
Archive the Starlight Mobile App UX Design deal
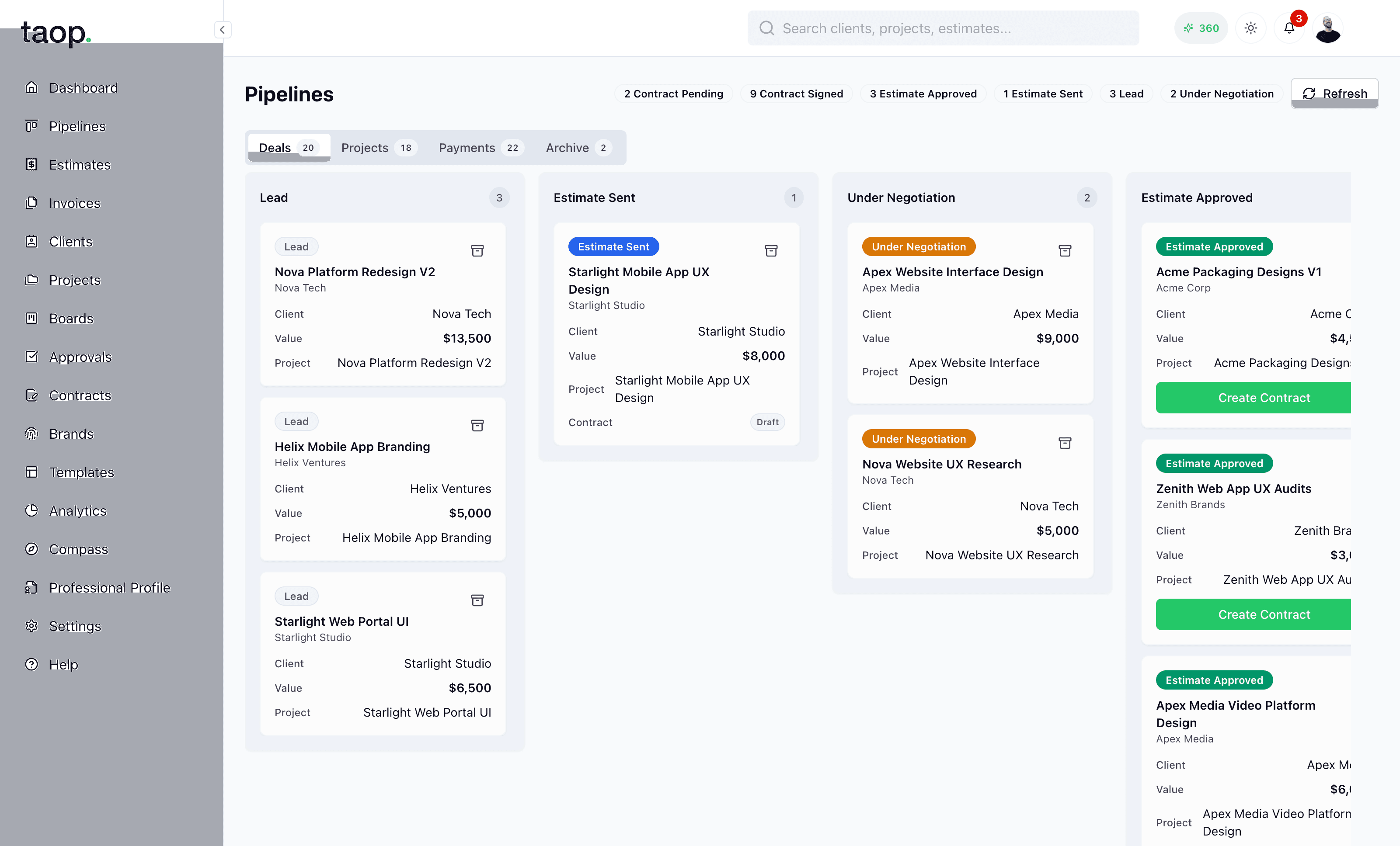[x=771, y=250]
